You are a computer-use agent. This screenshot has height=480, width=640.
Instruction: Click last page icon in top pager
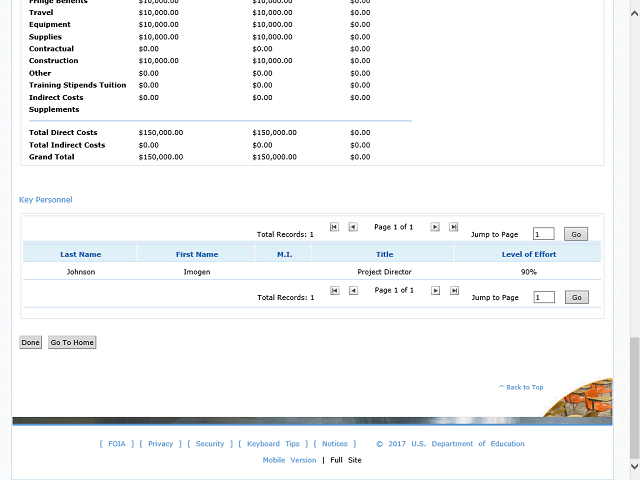tap(454, 227)
